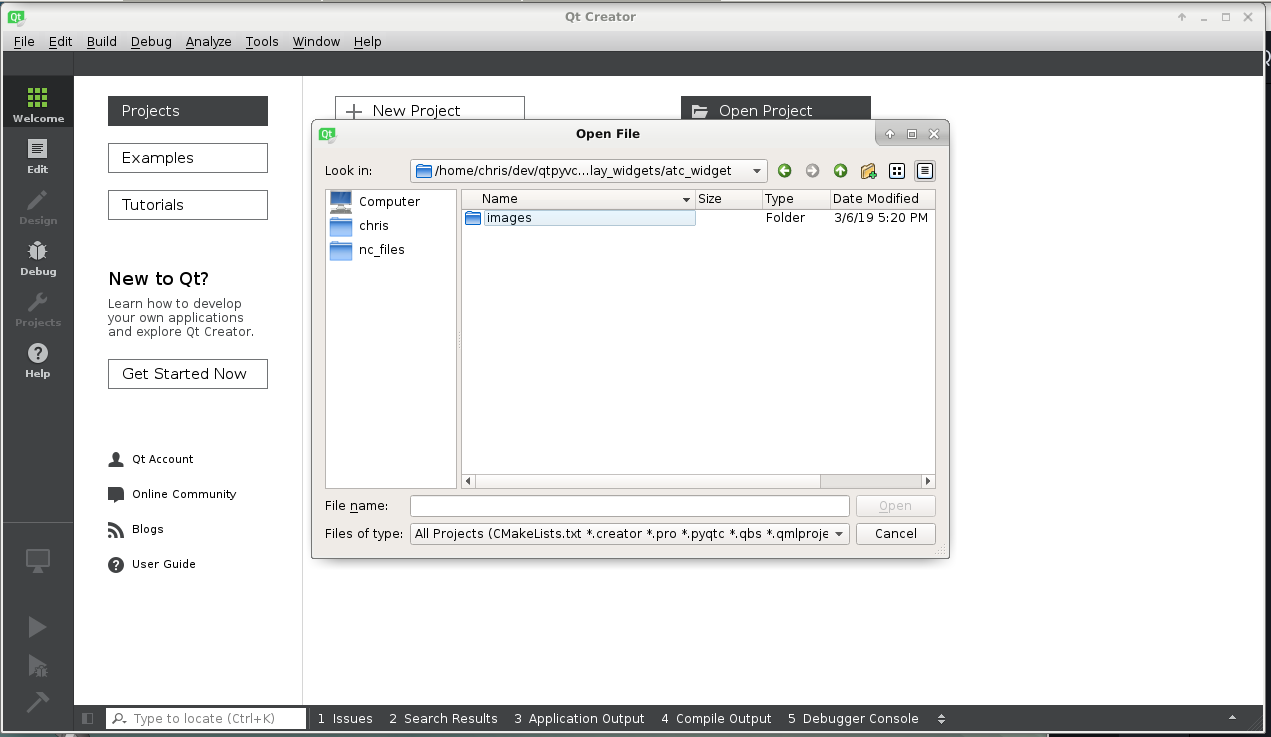Open the File menu
1271x737 pixels.
click(x=24, y=41)
